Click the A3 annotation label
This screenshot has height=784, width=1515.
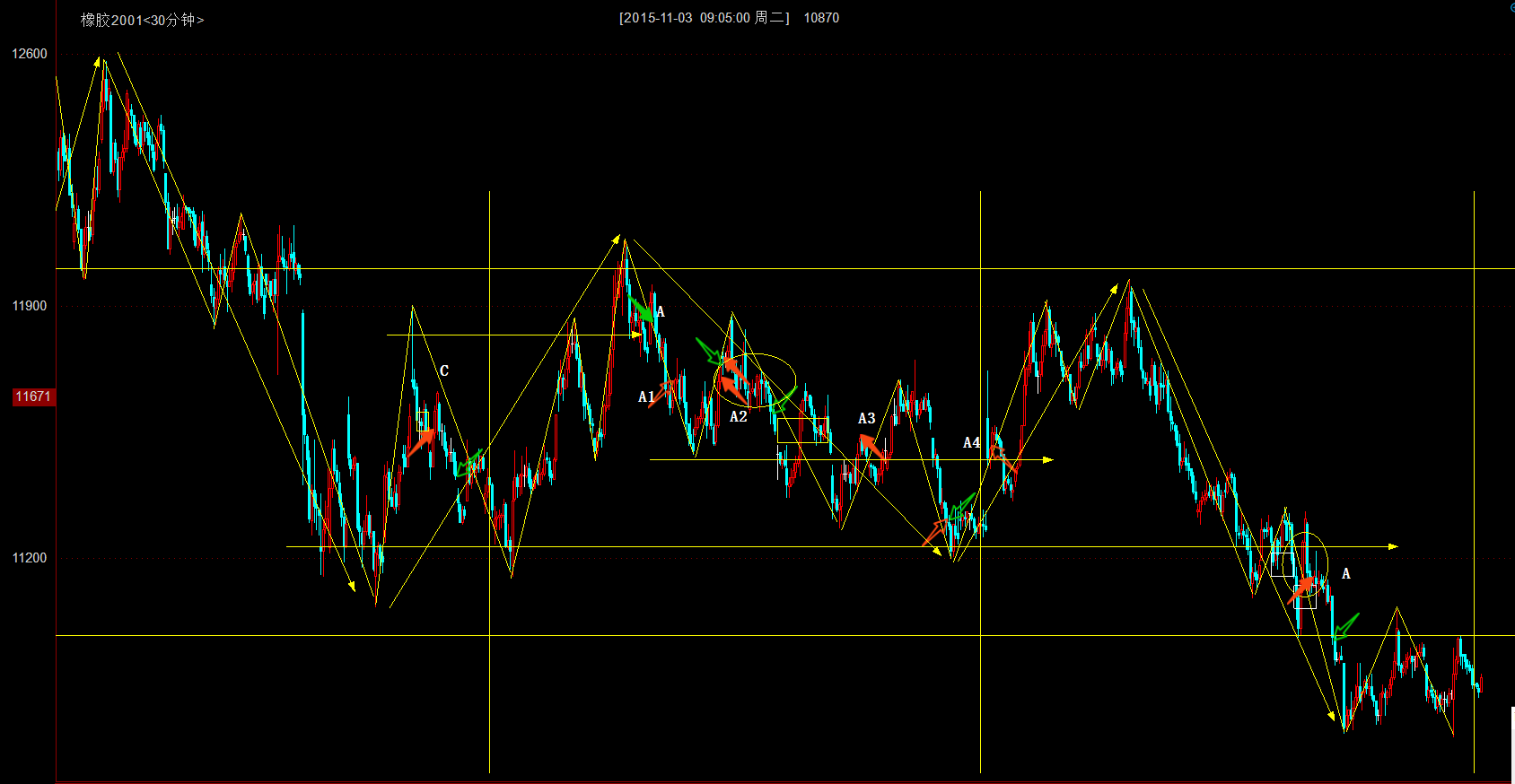pyautogui.click(x=866, y=419)
